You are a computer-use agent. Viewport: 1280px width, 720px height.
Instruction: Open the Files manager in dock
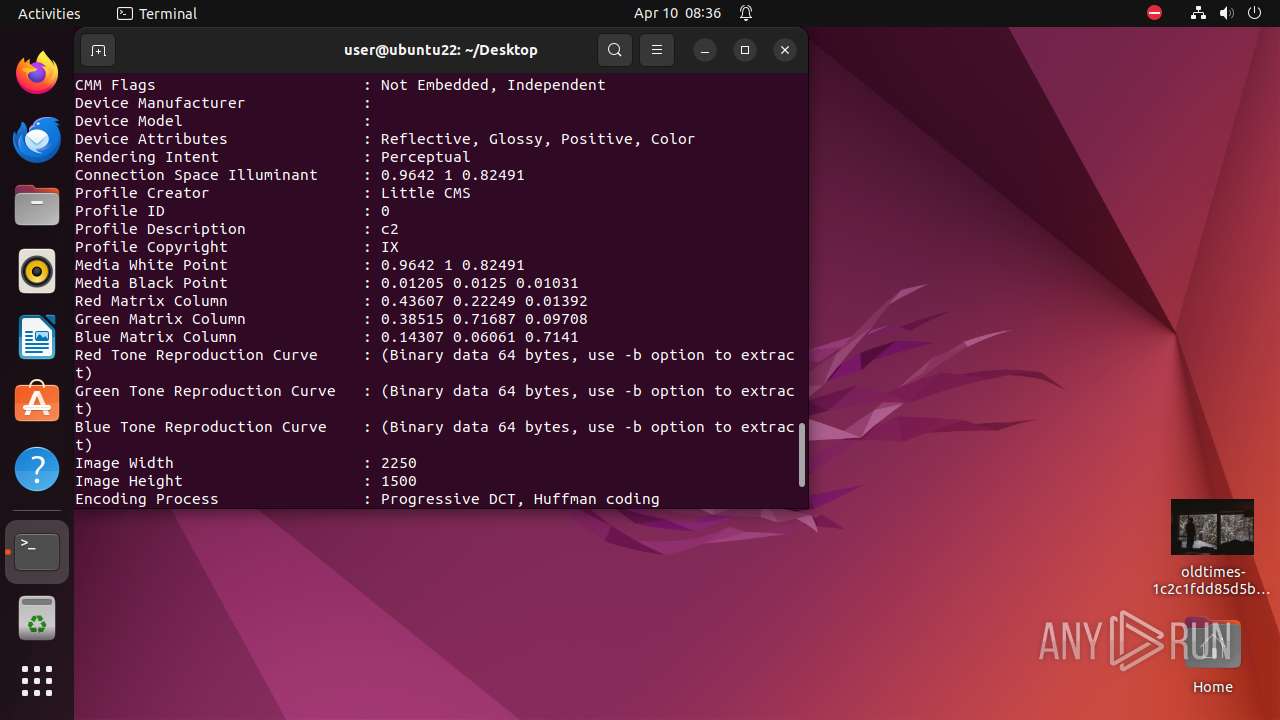[37, 205]
